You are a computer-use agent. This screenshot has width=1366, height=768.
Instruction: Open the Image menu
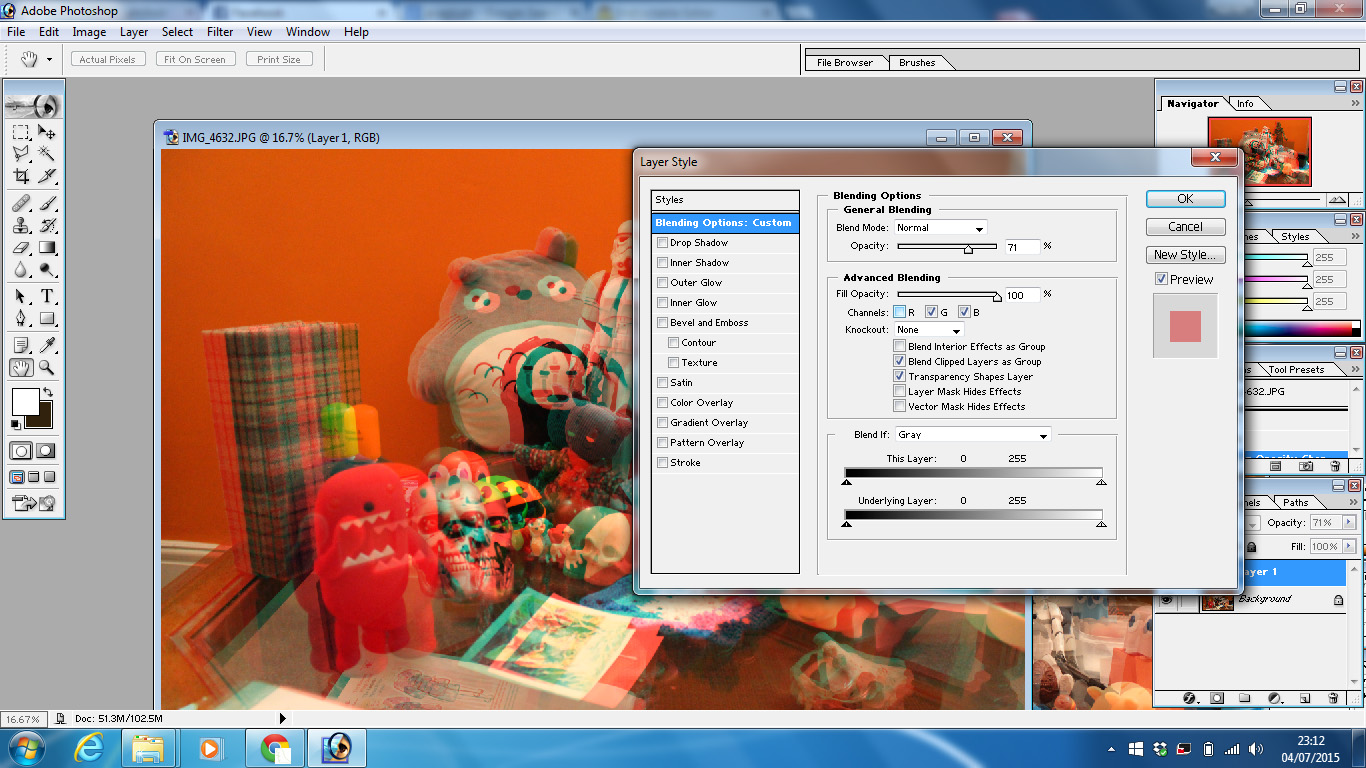89,32
